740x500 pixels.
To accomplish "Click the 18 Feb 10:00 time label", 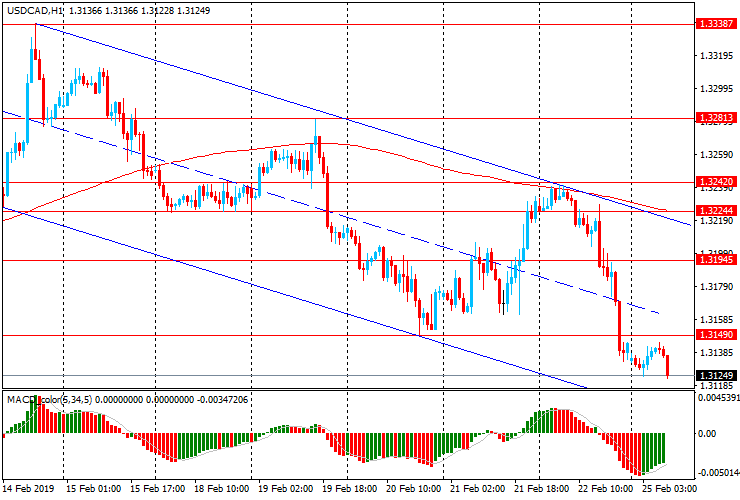I will pos(222,489).
